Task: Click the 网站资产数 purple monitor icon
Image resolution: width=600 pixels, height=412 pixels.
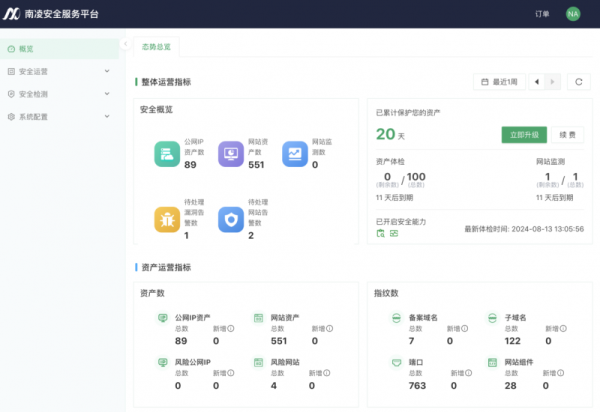Action: coord(231,153)
